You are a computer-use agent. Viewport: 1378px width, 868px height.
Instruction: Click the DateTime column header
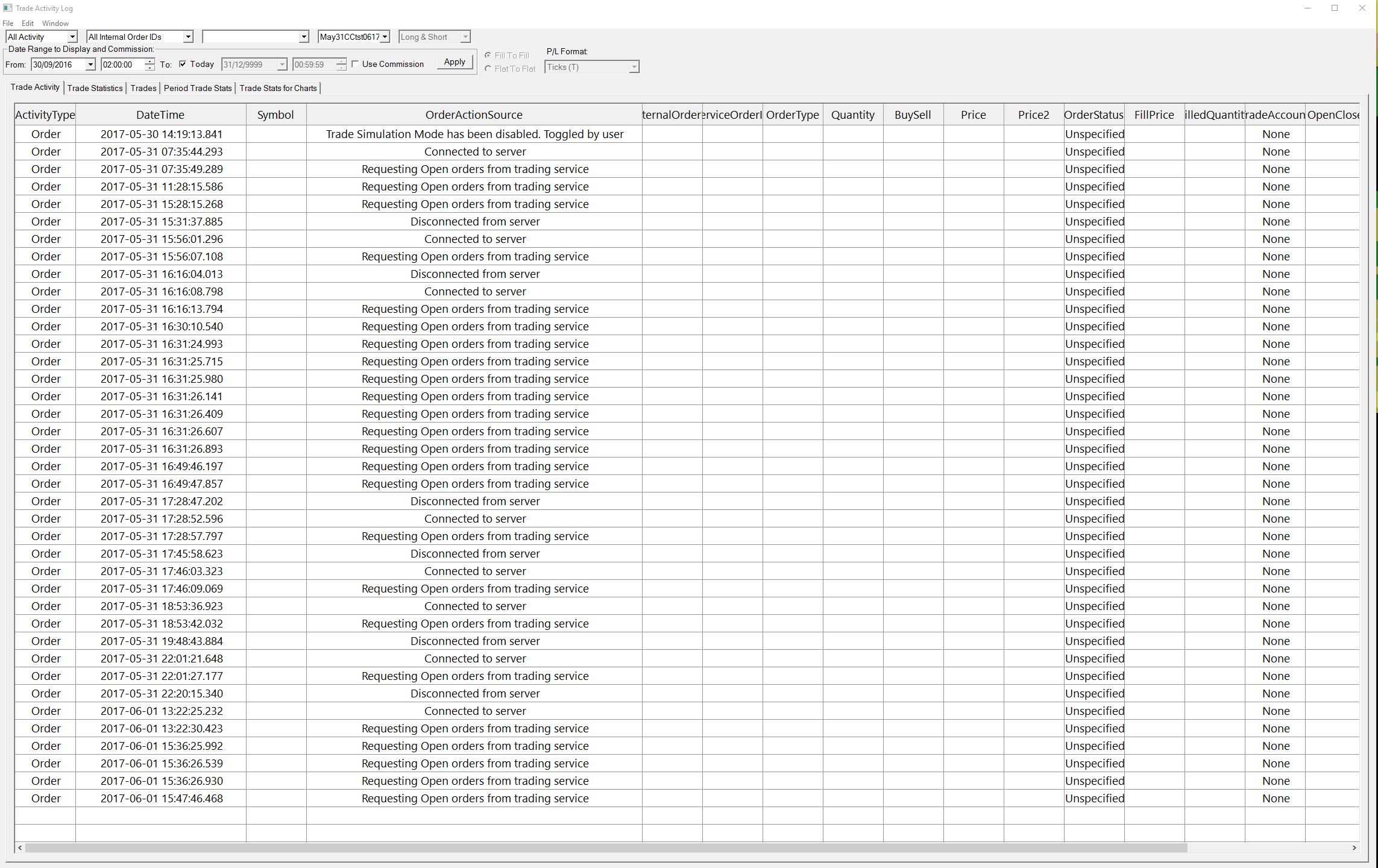pyautogui.click(x=160, y=115)
